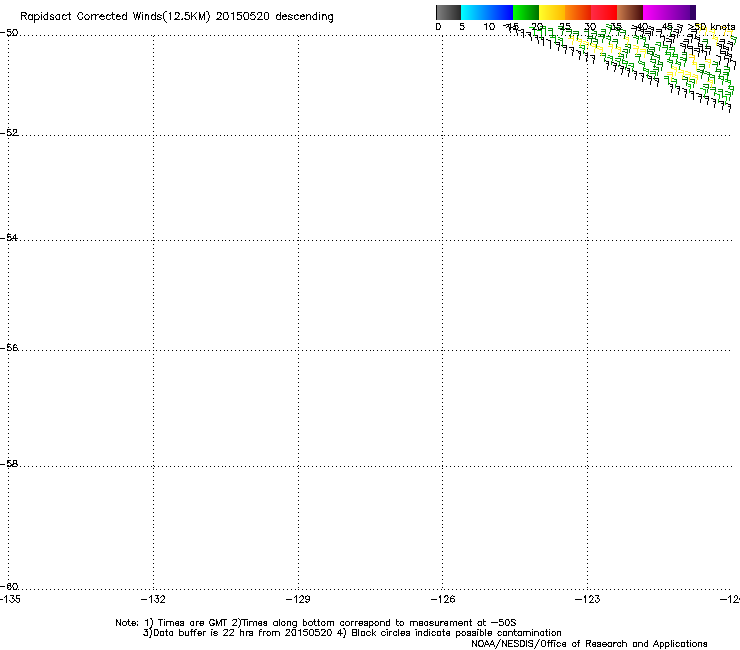The height and width of the screenshot is (650, 740).
Task: Click the longitude label '-135'
Action: (10, 599)
